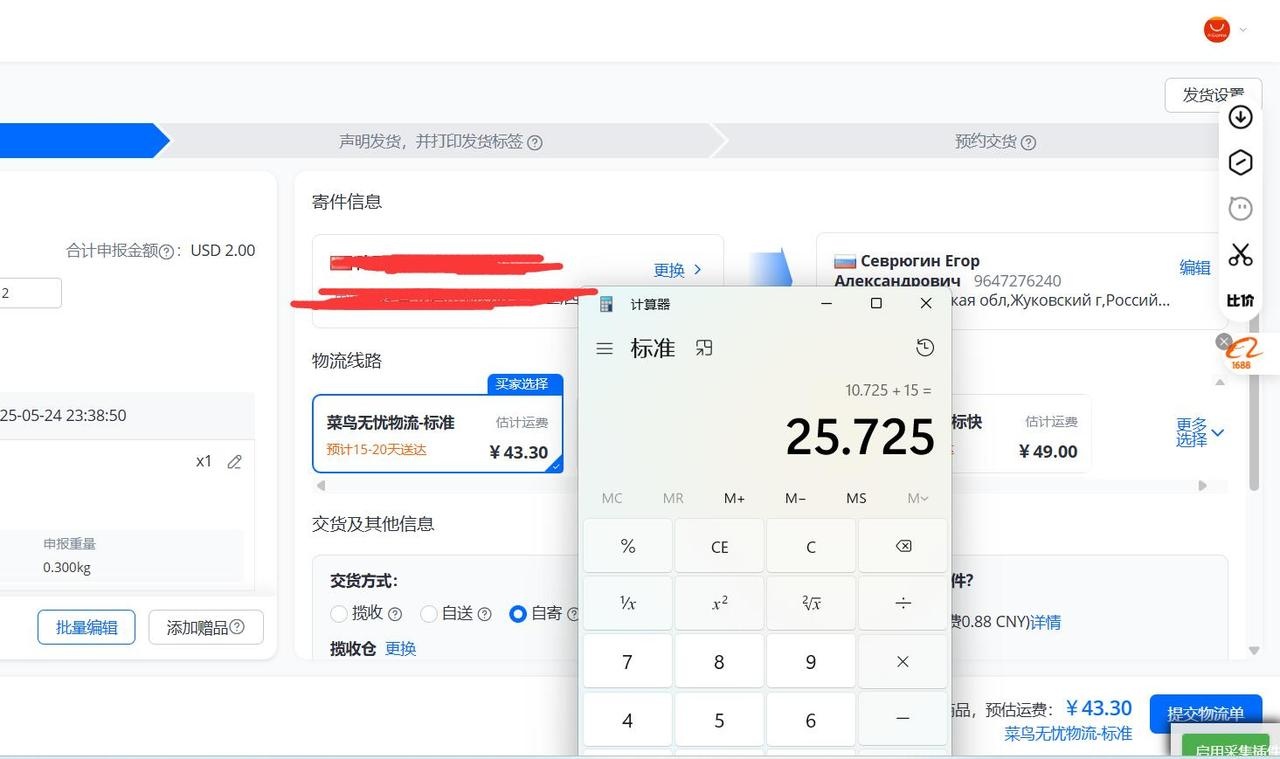Click help icon beside 预约交货
This screenshot has height=759, width=1280.
click(1028, 142)
